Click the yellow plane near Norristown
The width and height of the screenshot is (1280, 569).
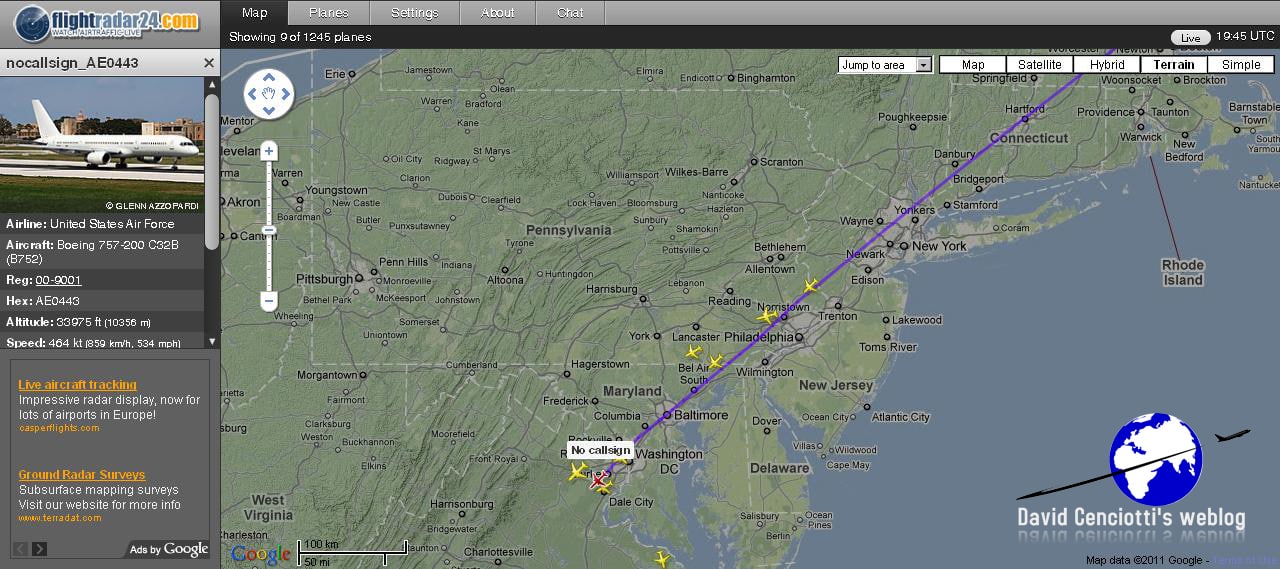pyautogui.click(x=767, y=316)
